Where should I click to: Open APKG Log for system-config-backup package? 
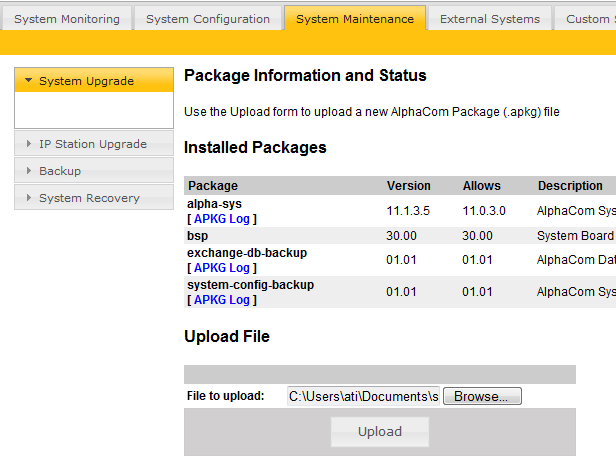pyautogui.click(x=222, y=300)
